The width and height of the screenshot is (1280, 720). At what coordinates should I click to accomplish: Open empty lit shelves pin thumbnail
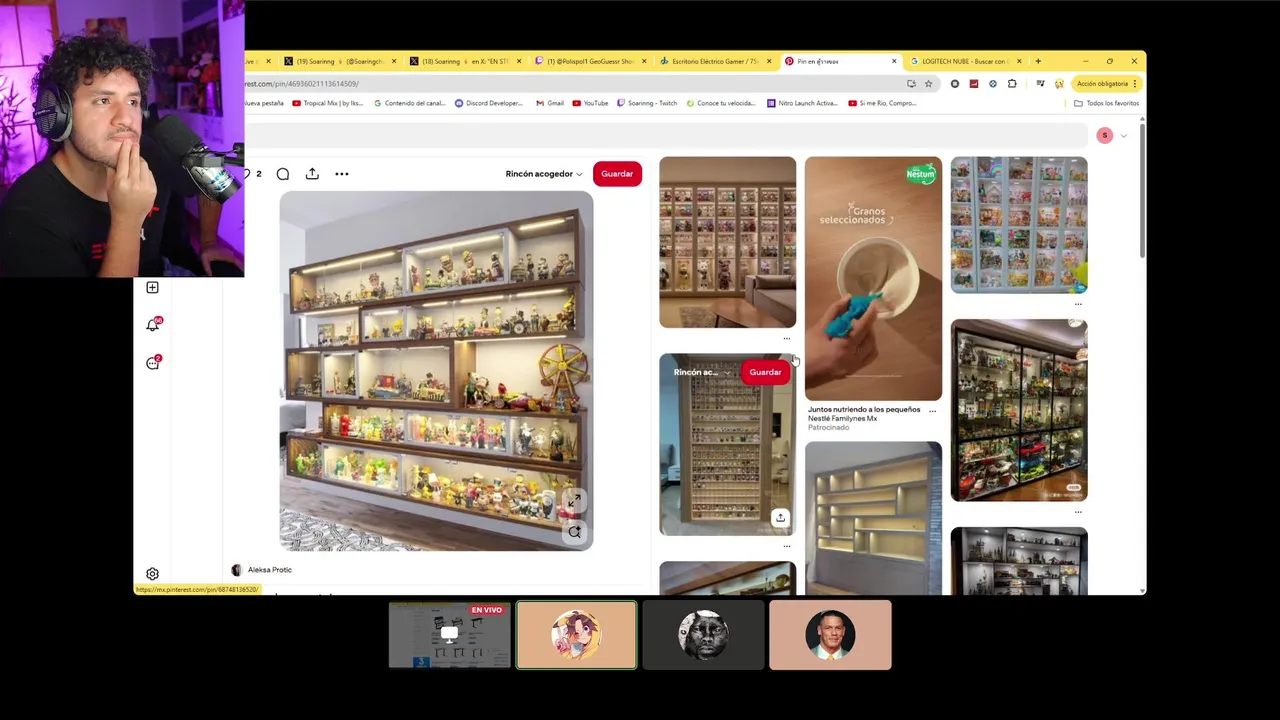coord(873,518)
